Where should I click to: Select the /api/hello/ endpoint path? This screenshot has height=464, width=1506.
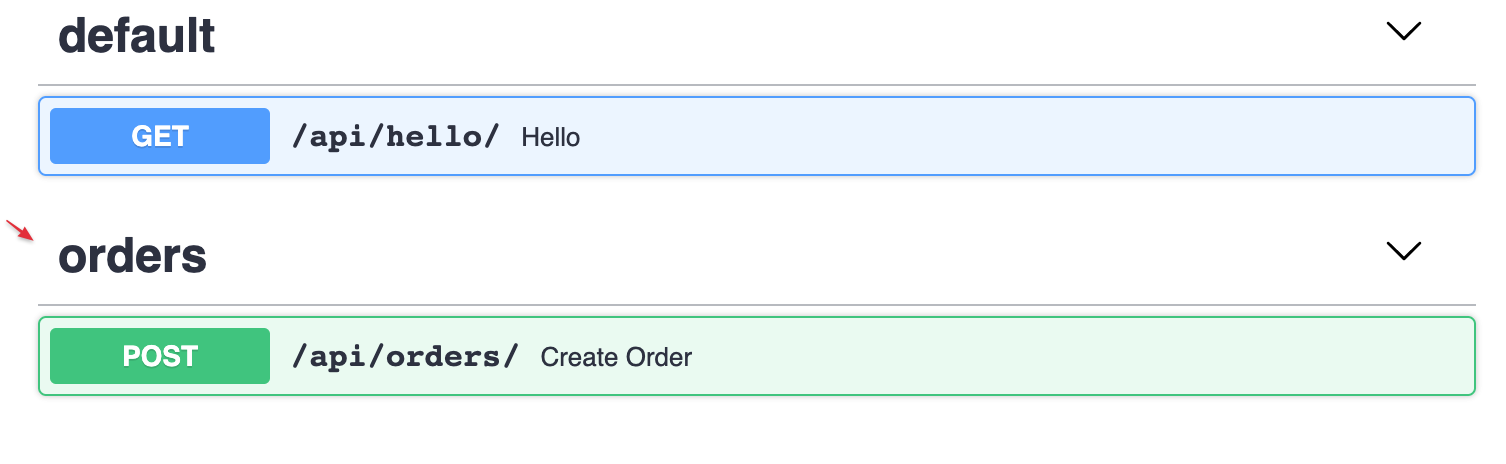pos(395,136)
